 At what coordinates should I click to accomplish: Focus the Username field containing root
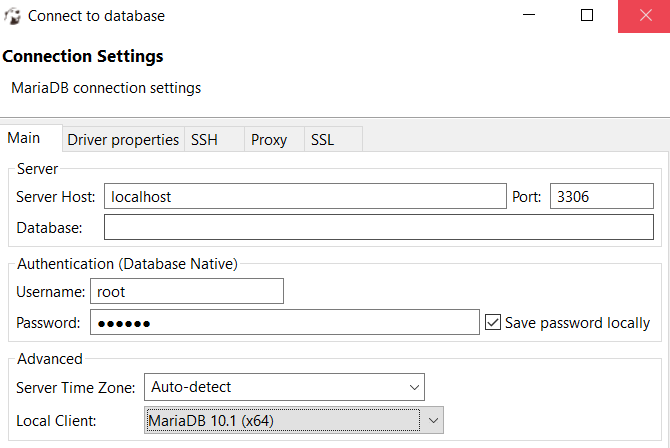tap(187, 291)
